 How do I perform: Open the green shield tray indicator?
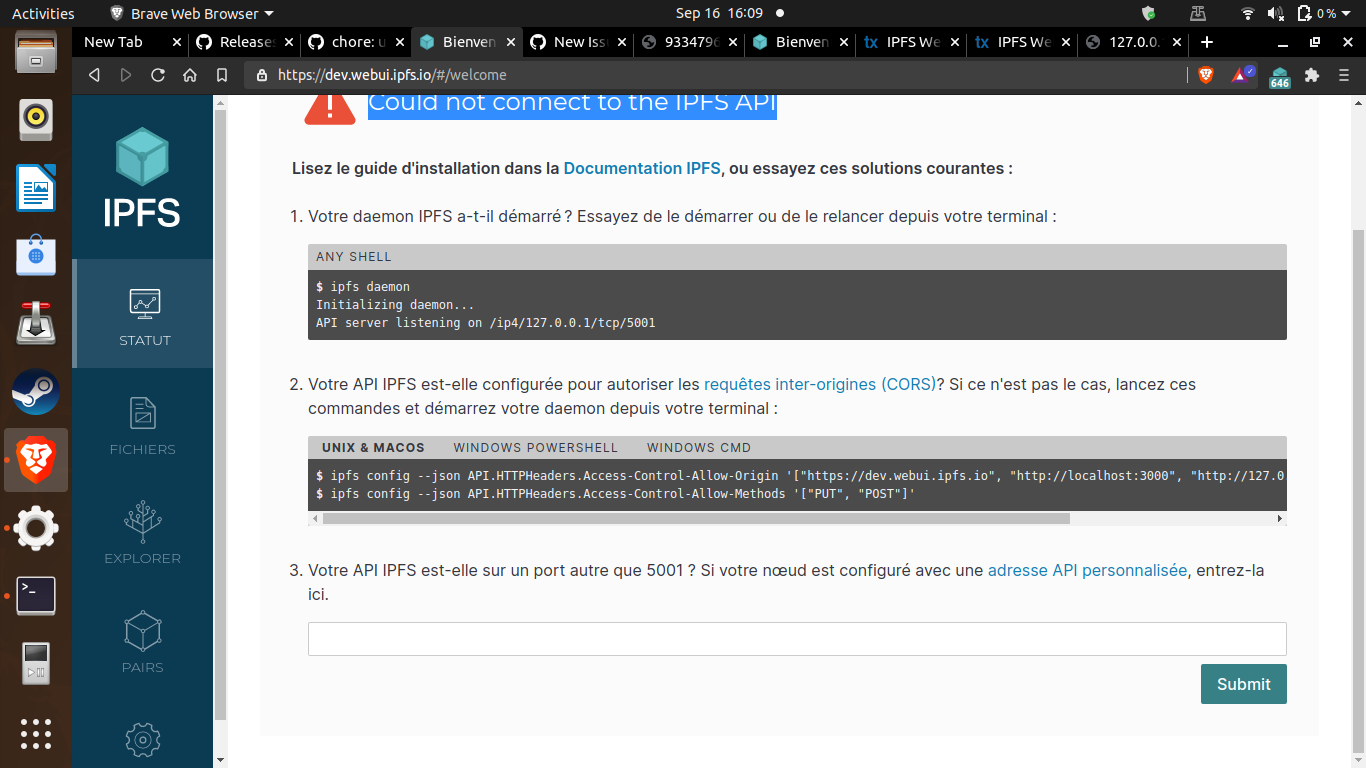pyautogui.click(x=1149, y=13)
